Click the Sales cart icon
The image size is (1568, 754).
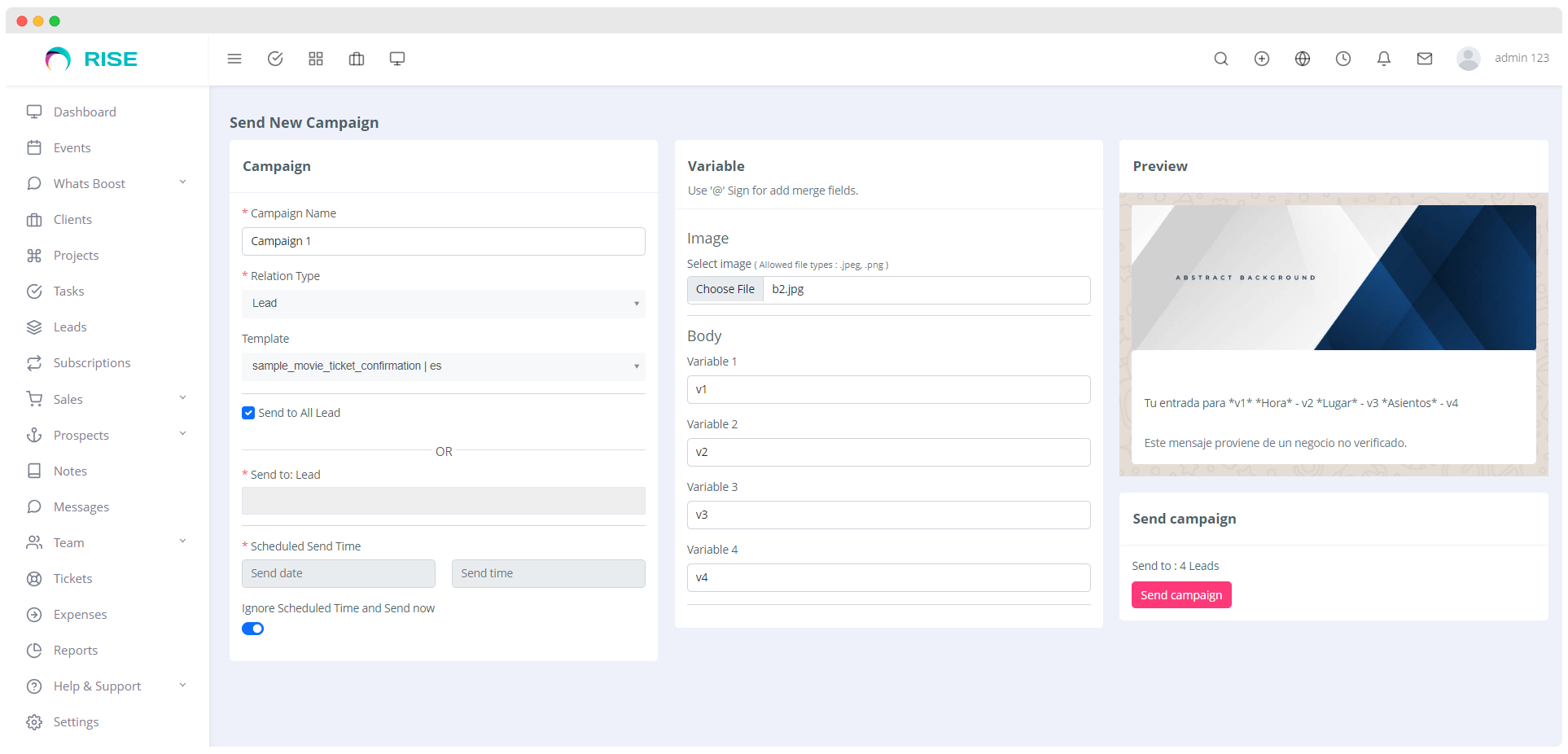pos(34,399)
